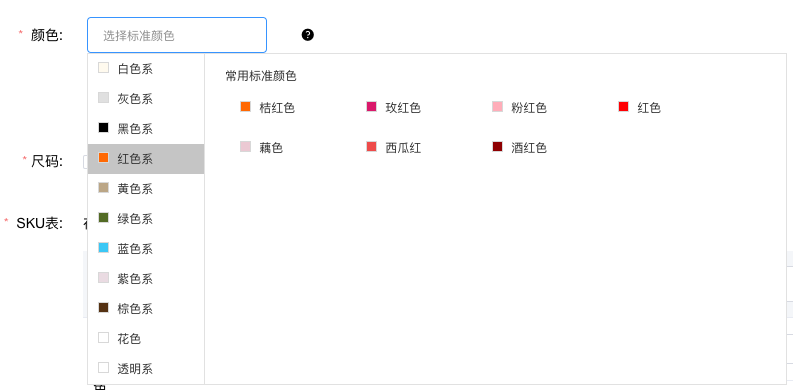Choose the 玫红色 standard color

(x=393, y=107)
